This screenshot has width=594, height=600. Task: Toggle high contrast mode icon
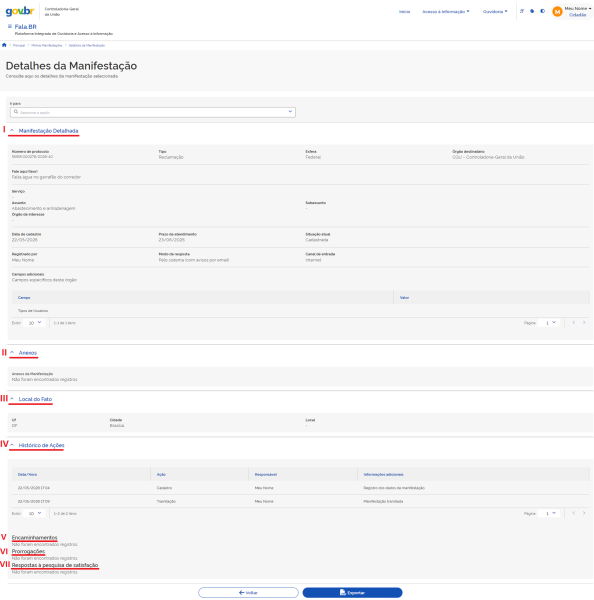(542, 11)
